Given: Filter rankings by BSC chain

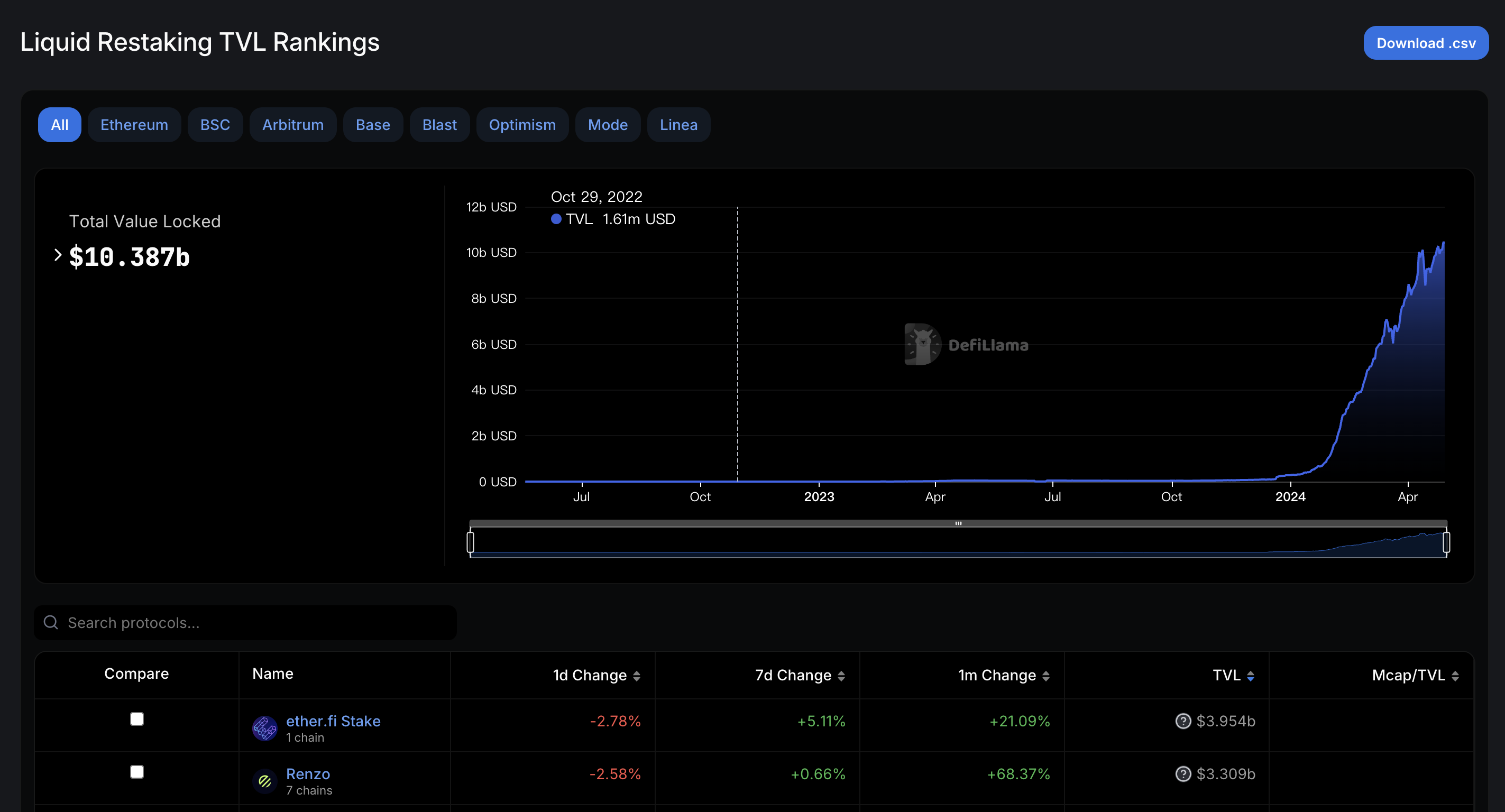Looking at the screenshot, I should 215,125.
